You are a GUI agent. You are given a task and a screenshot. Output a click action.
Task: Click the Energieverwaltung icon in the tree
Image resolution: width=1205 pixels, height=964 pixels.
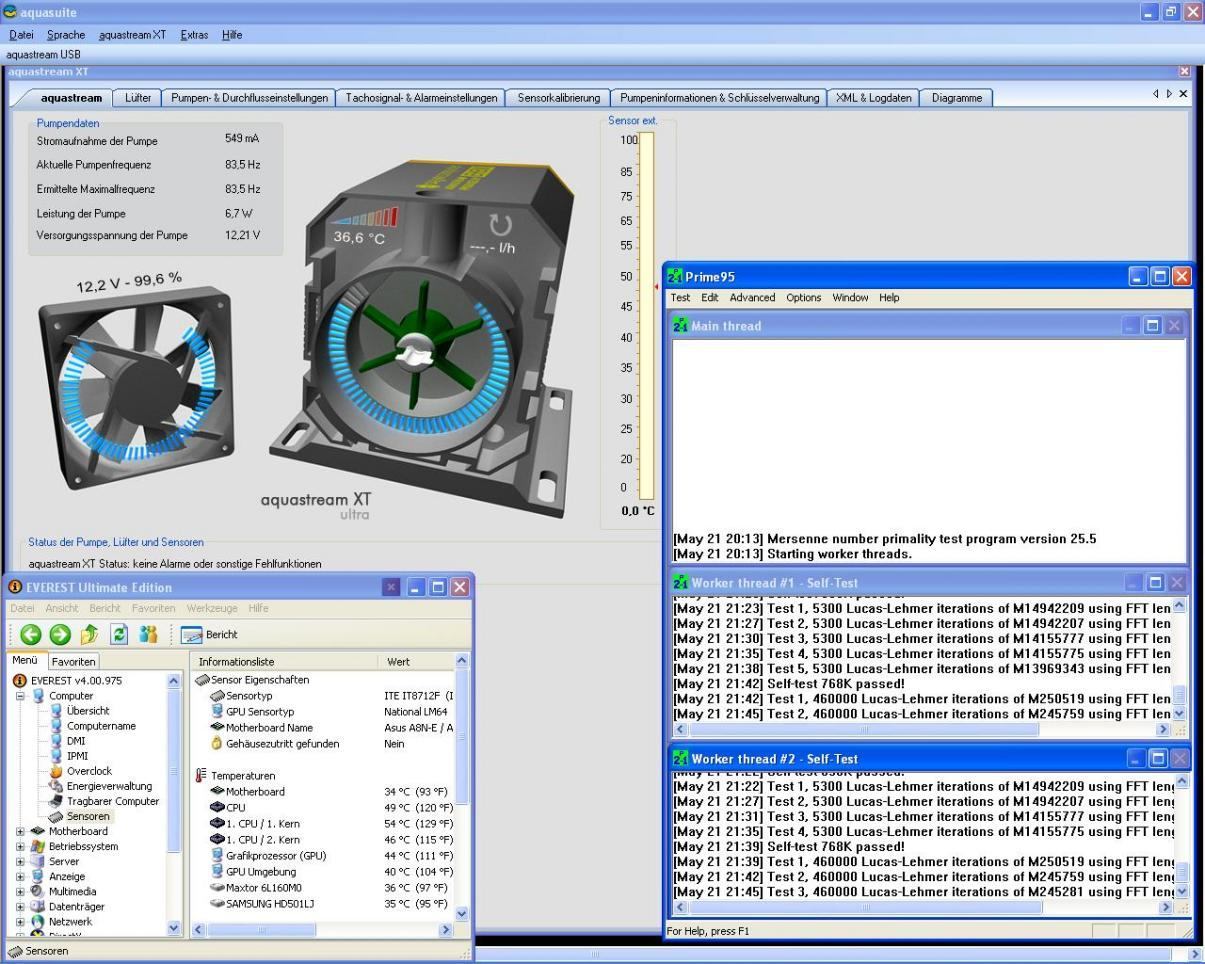click(x=56, y=786)
